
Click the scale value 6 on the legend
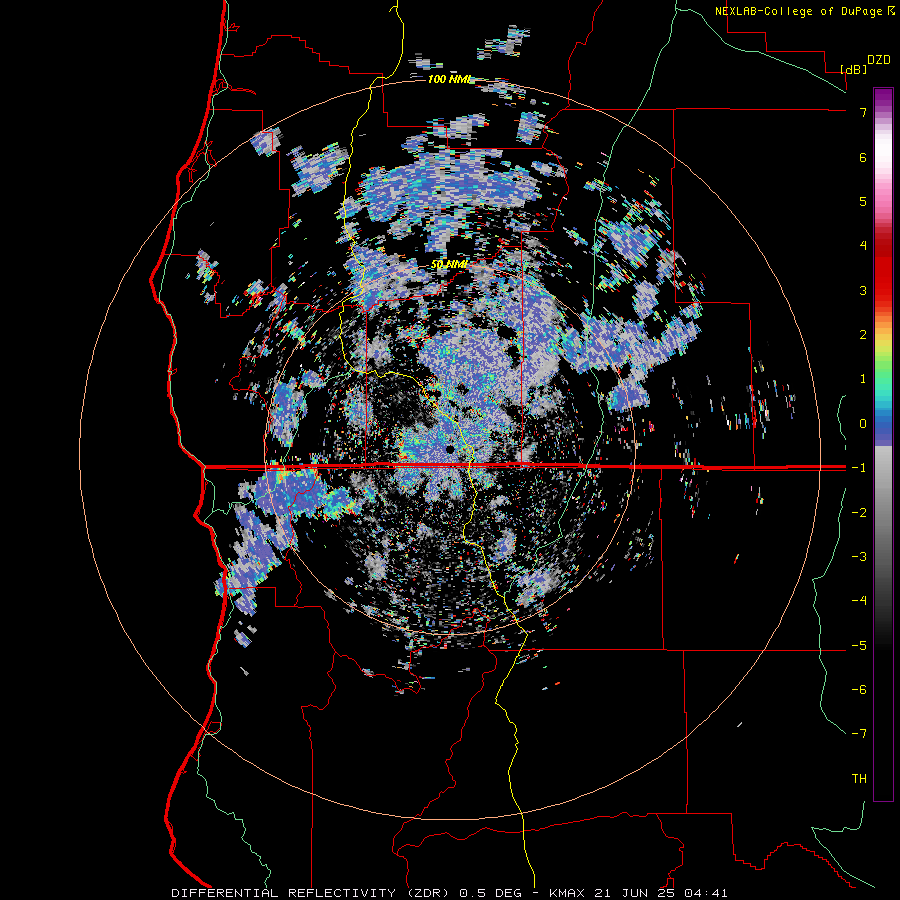863,157
